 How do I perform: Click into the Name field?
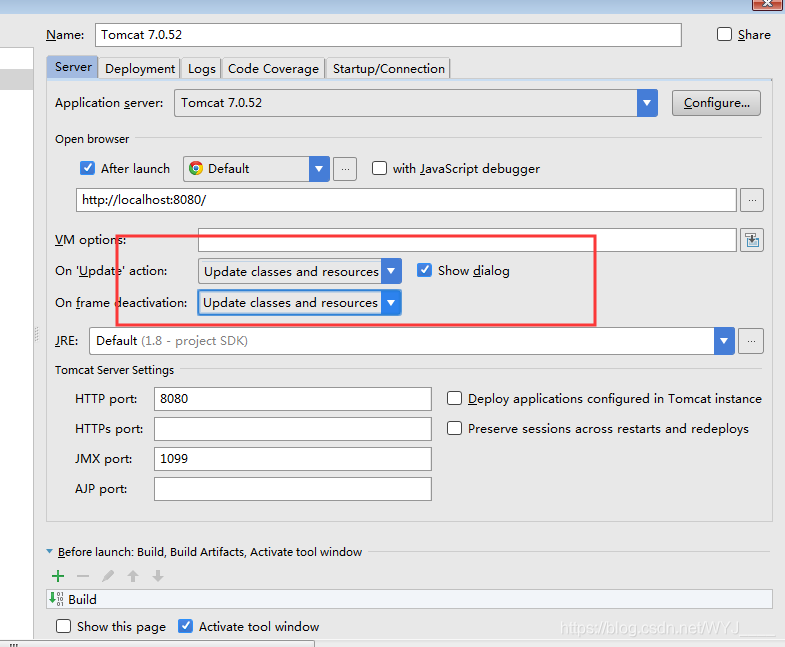(388, 35)
